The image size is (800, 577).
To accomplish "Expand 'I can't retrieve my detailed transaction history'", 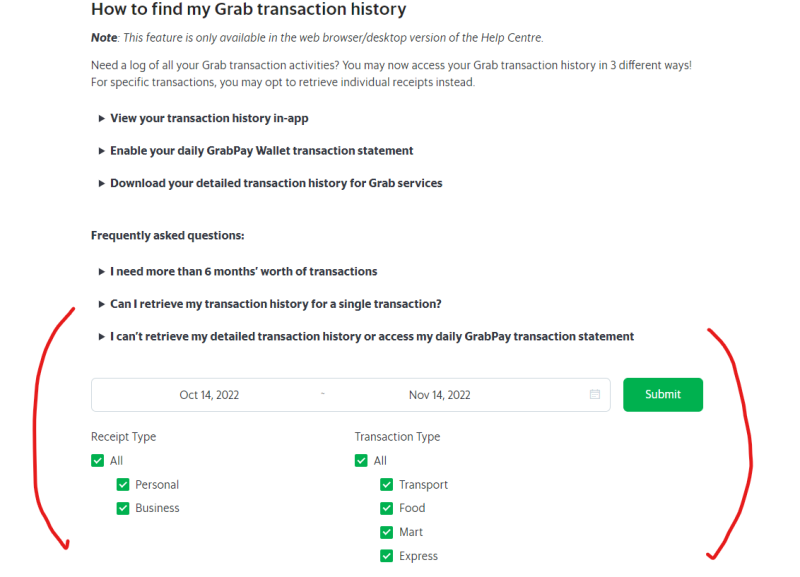I will (x=371, y=337).
